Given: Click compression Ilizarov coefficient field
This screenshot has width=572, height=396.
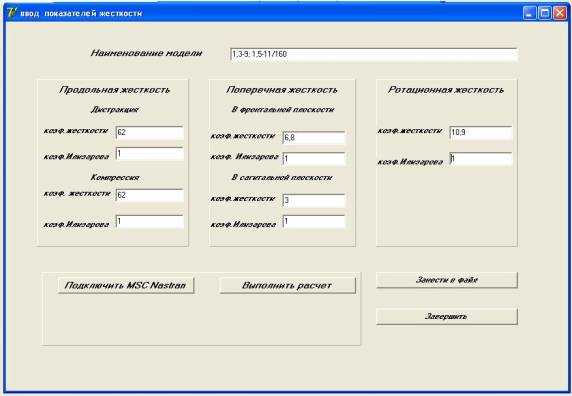Looking at the screenshot, I should (150, 221).
